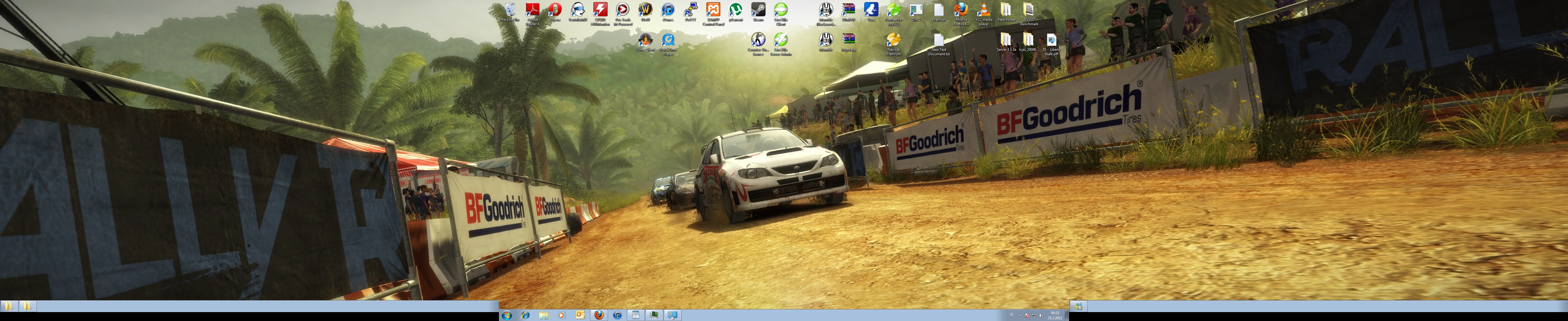1568x321 pixels.
Task: Select the µTorrent desktop icon
Action: point(735,10)
